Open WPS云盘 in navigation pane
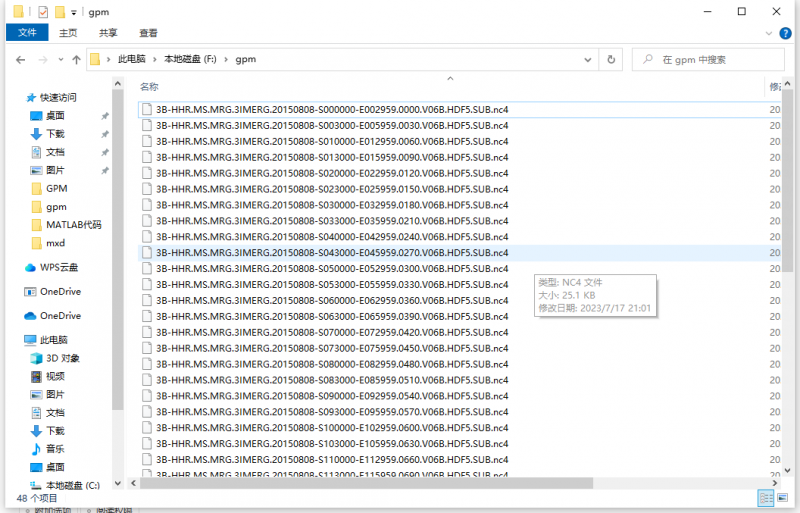 58,267
